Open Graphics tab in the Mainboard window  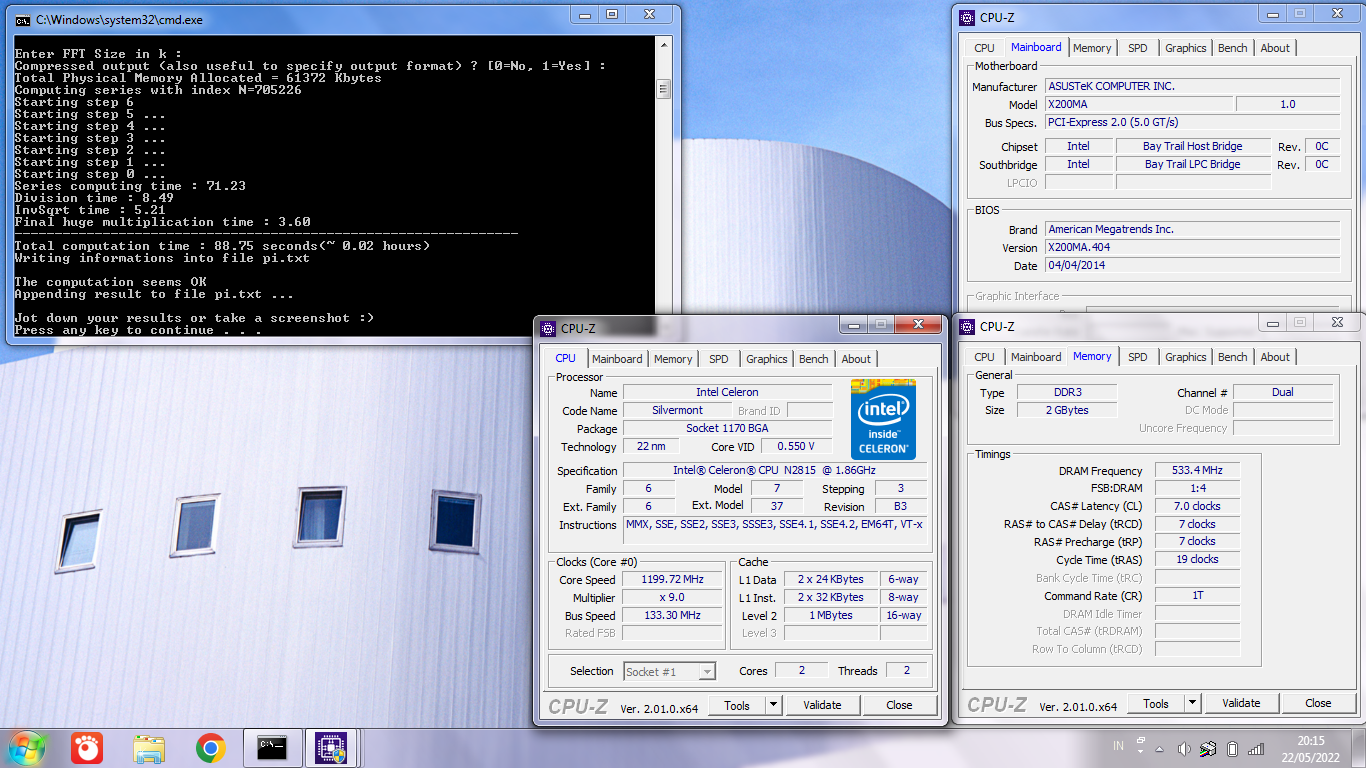(x=1186, y=48)
